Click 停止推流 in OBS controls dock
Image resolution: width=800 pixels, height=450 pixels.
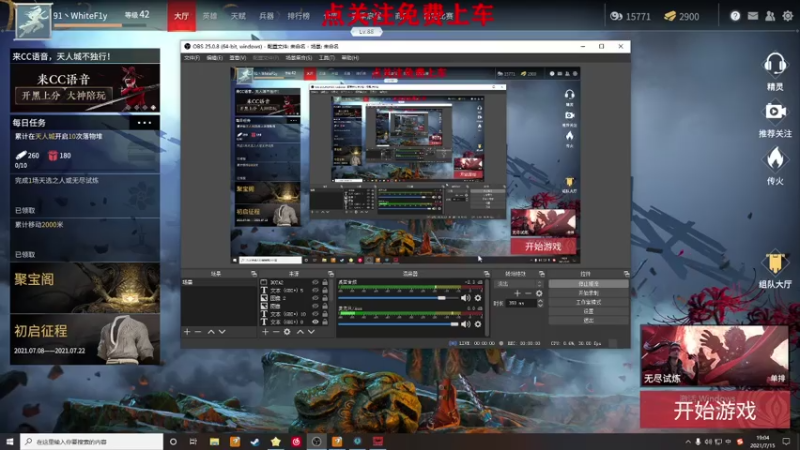tap(588, 284)
